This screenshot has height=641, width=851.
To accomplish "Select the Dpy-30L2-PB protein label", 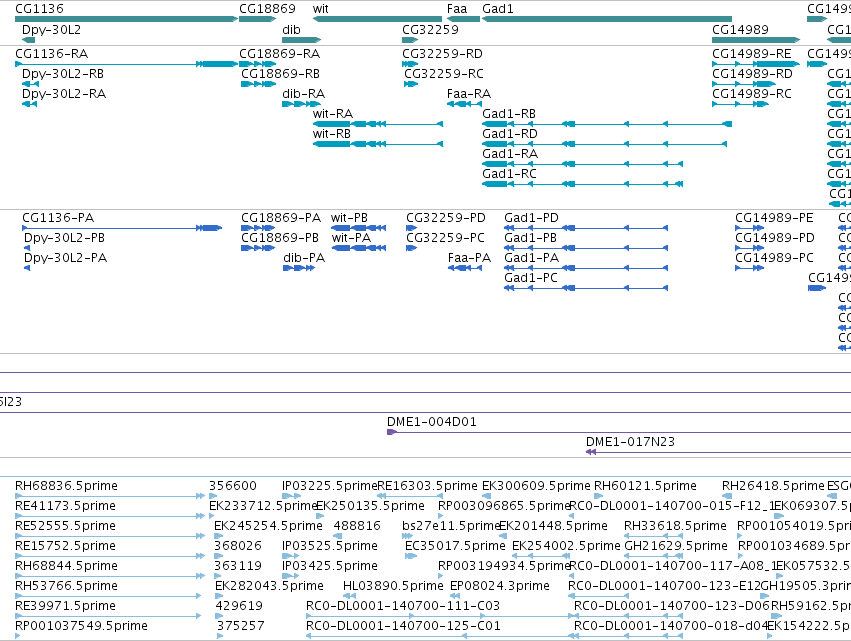I will coord(64,238).
